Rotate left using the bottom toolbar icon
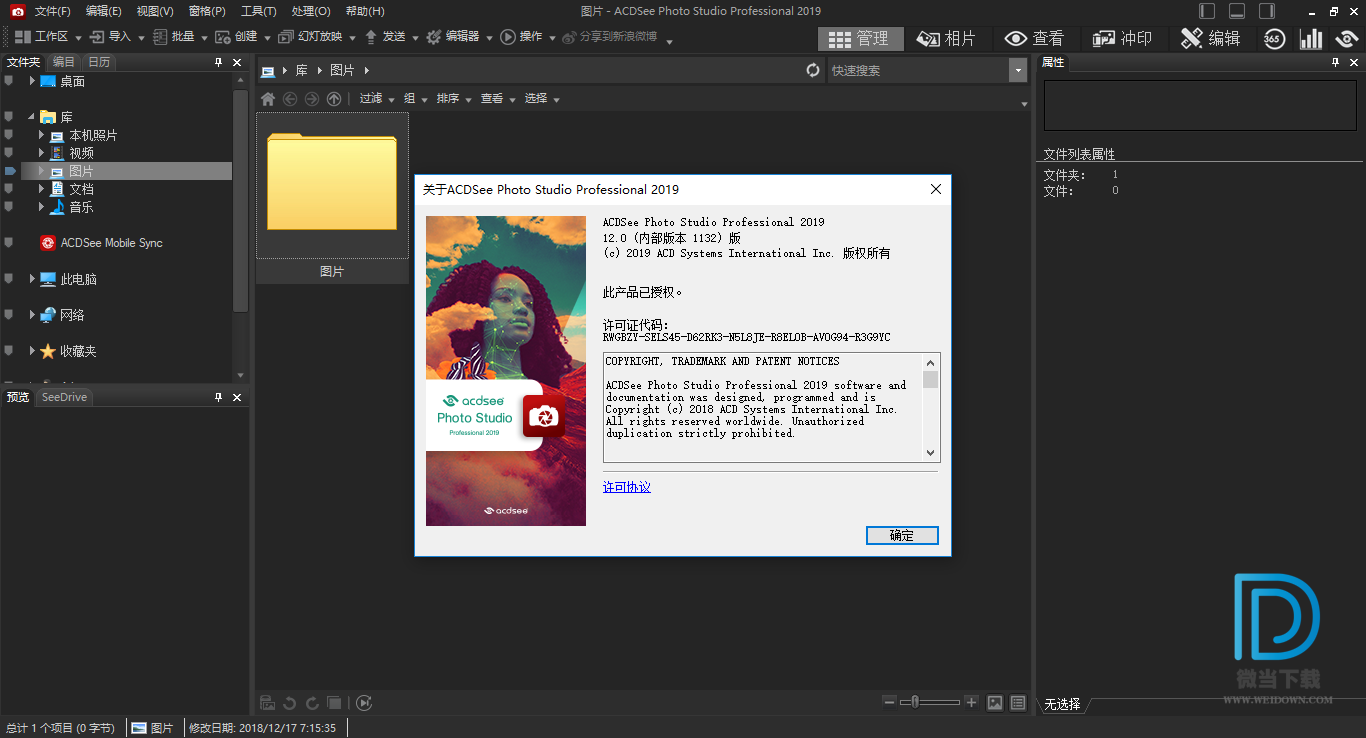Viewport: 1366px width, 738px height. pos(290,703)
